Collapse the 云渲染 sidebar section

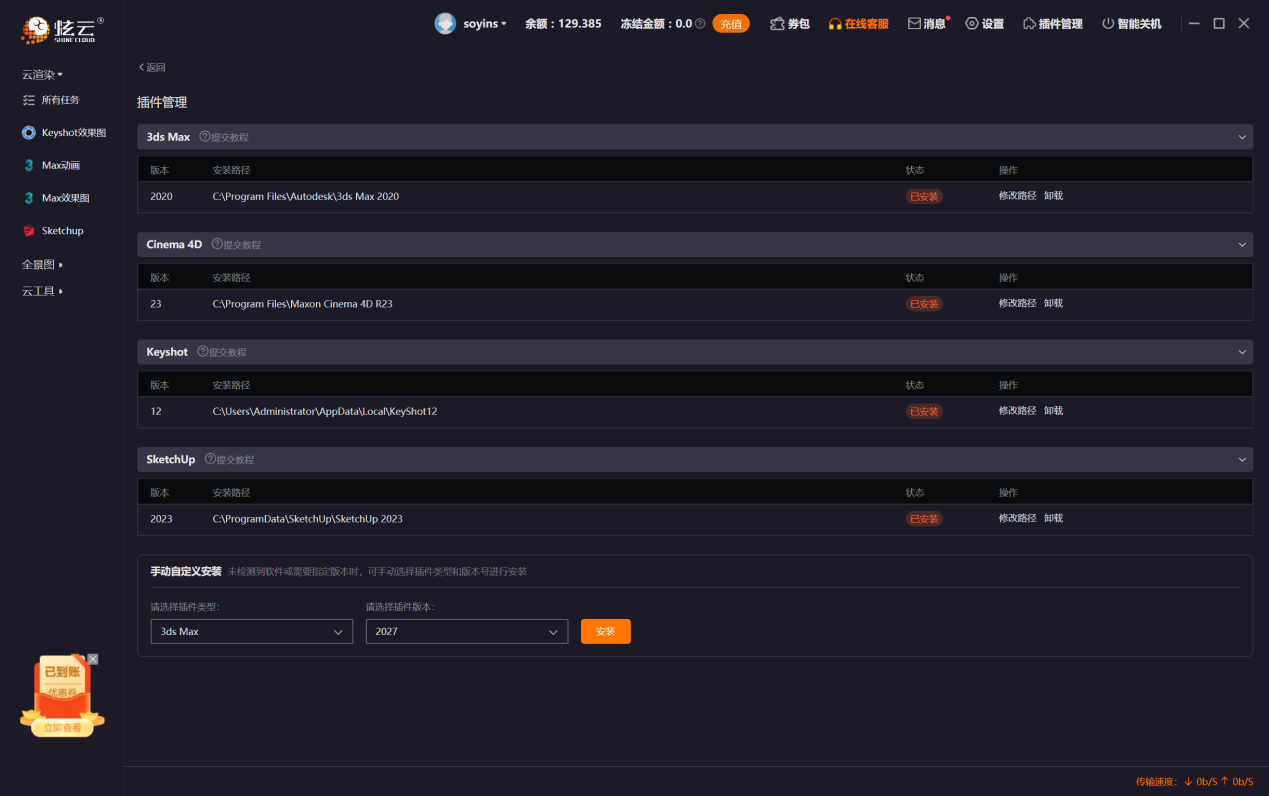tap(42, 75)
